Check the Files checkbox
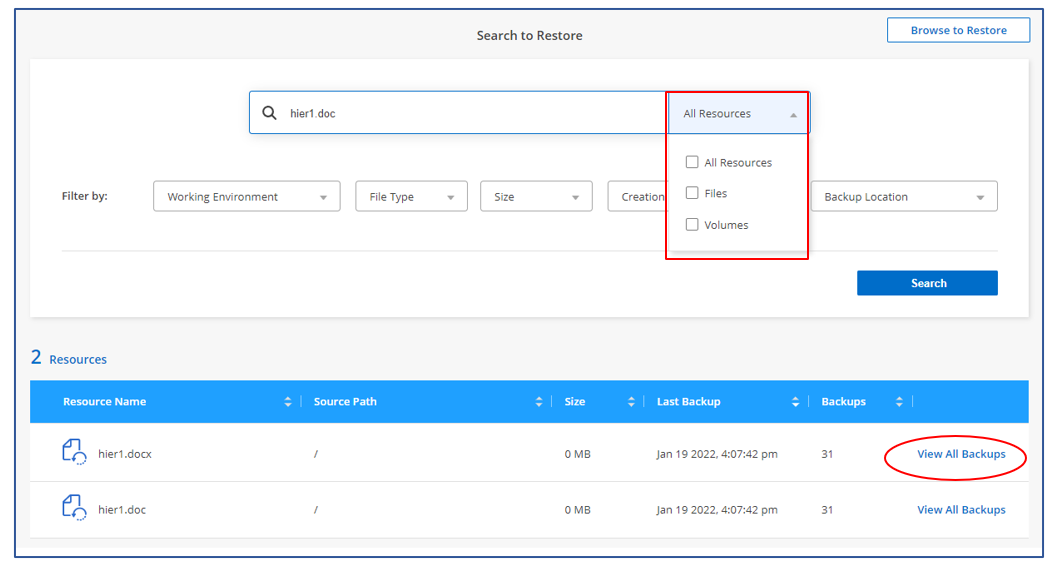The image size is (1054, 570). tap(692, 193)
